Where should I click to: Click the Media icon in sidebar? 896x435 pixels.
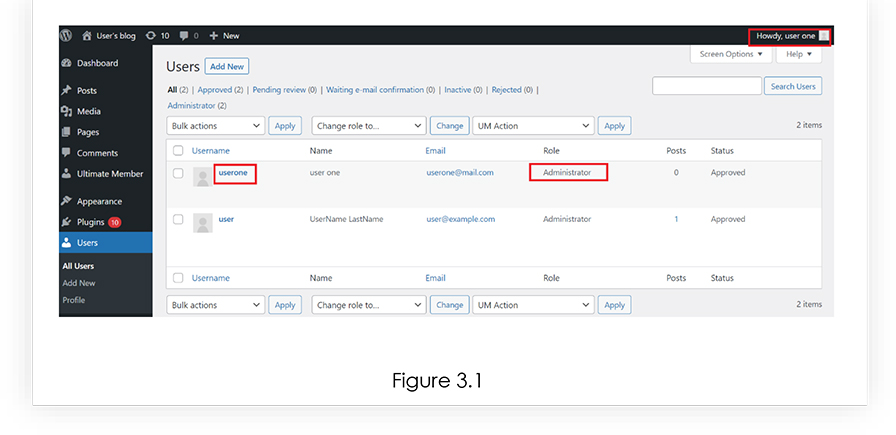[x=67, y=111]
